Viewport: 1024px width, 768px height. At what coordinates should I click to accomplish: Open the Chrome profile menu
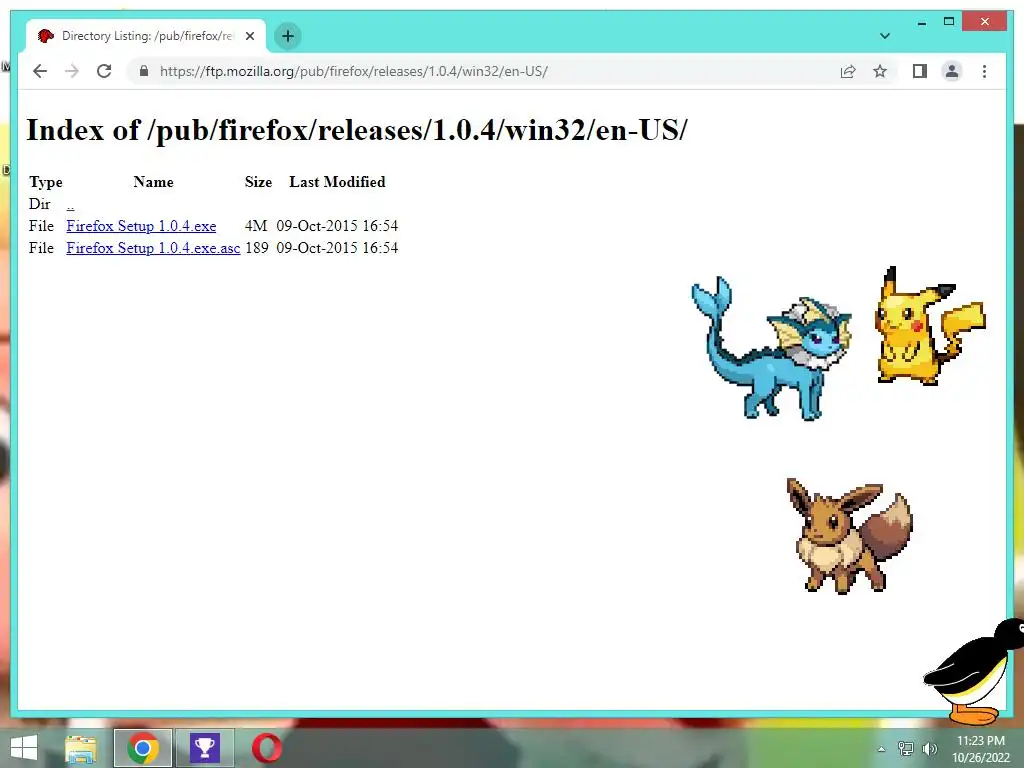tap(952, 71)
